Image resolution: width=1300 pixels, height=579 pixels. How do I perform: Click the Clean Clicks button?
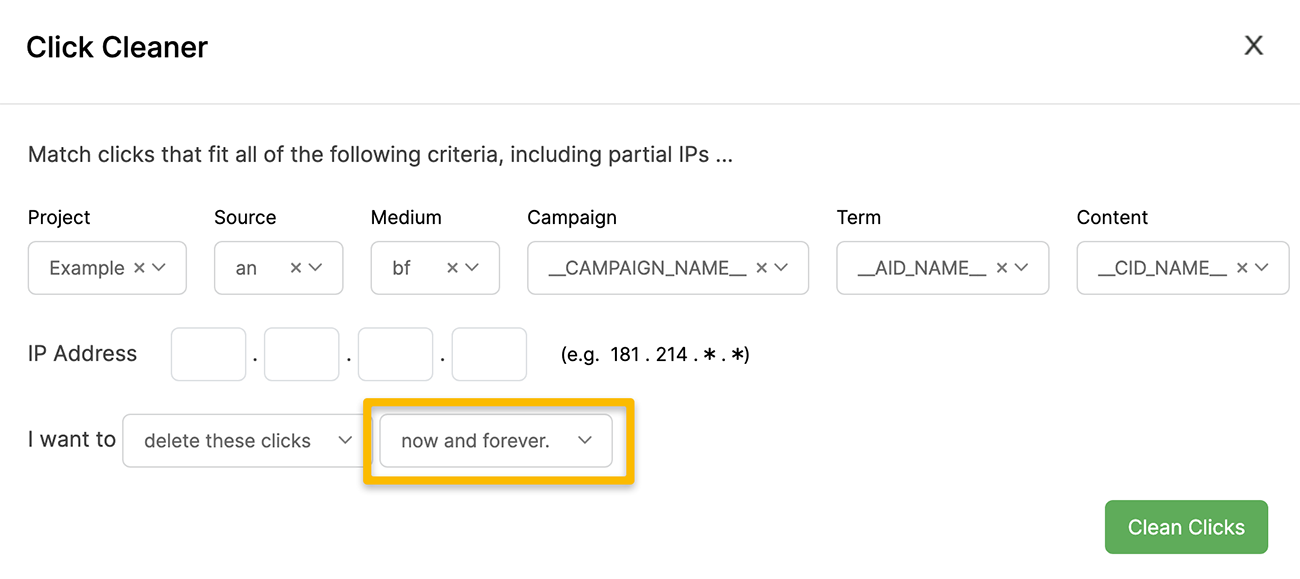click(1186, 527)
